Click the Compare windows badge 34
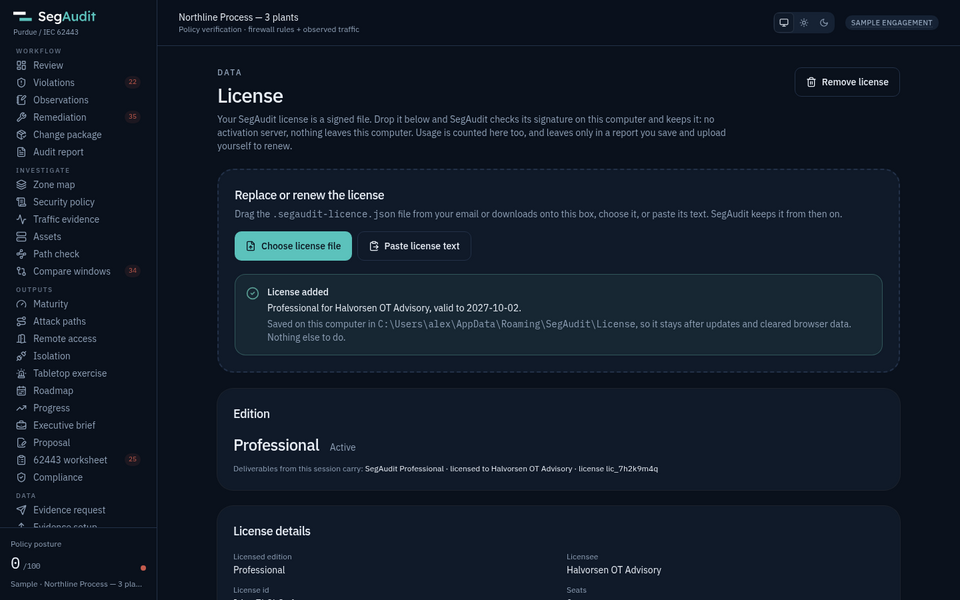This screenshot has width=960, height=600. click(x=132, y=271)
